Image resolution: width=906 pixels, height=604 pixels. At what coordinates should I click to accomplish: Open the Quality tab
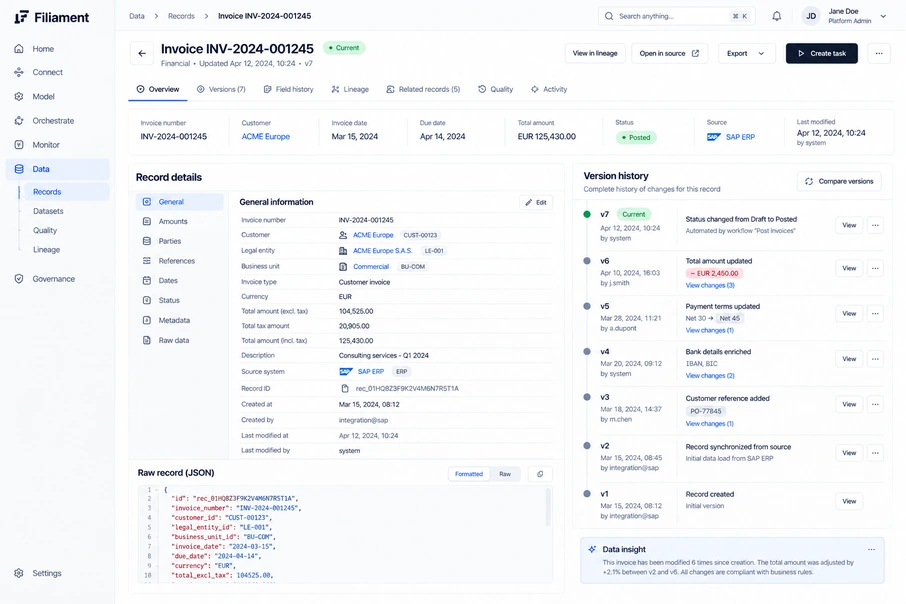point(496,89)
